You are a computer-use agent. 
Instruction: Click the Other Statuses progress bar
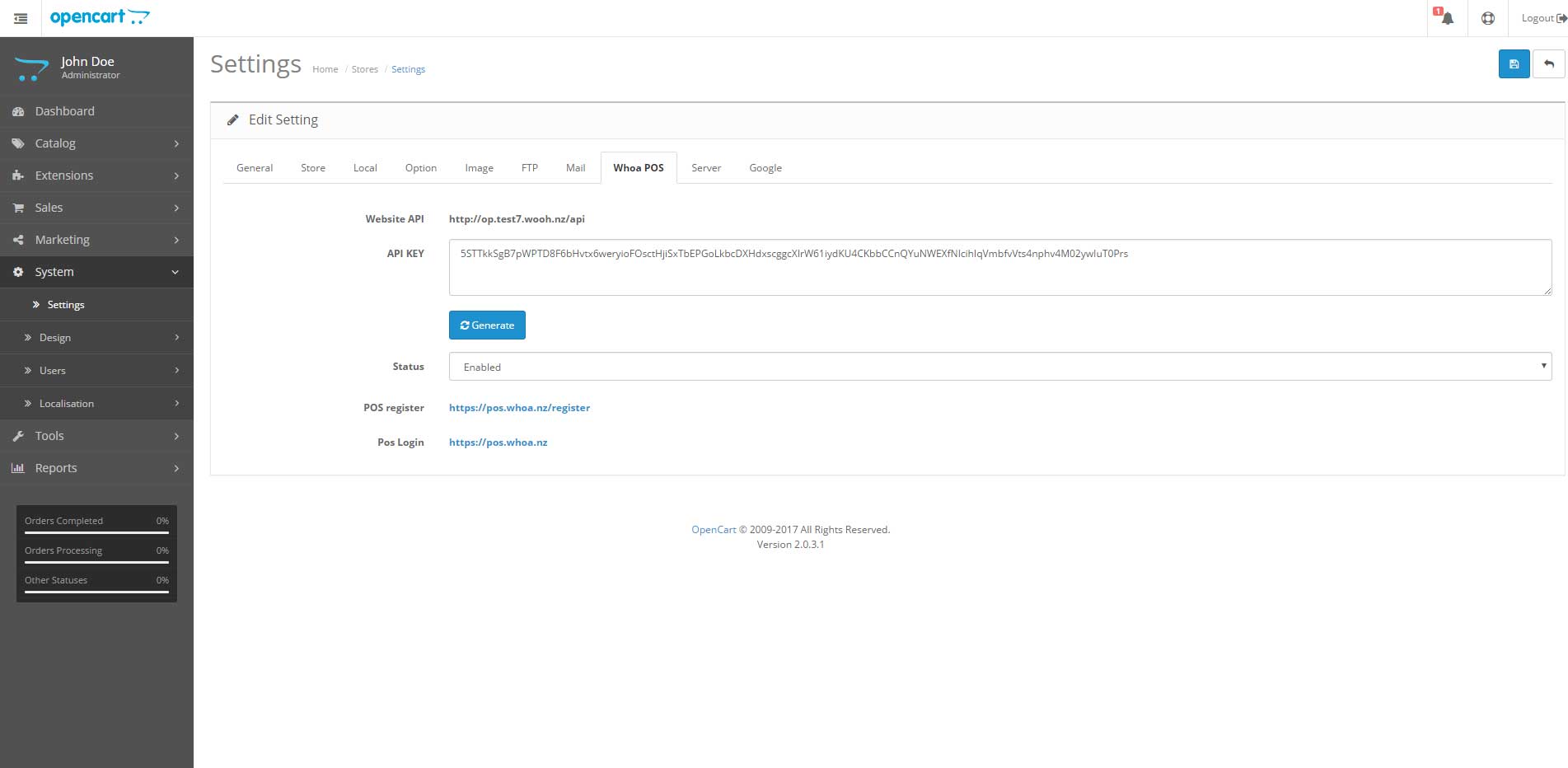pyautogui.click(x=96, y=592)
